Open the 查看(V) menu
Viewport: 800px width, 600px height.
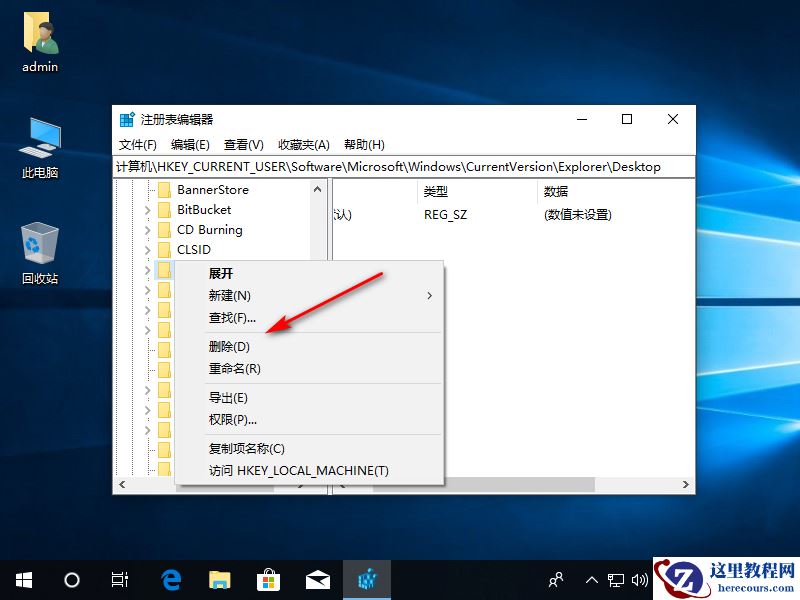[242, 144]
